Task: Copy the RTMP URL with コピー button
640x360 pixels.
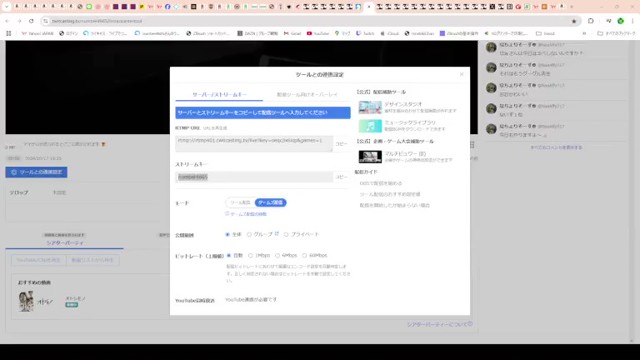Action: [341, 144]
